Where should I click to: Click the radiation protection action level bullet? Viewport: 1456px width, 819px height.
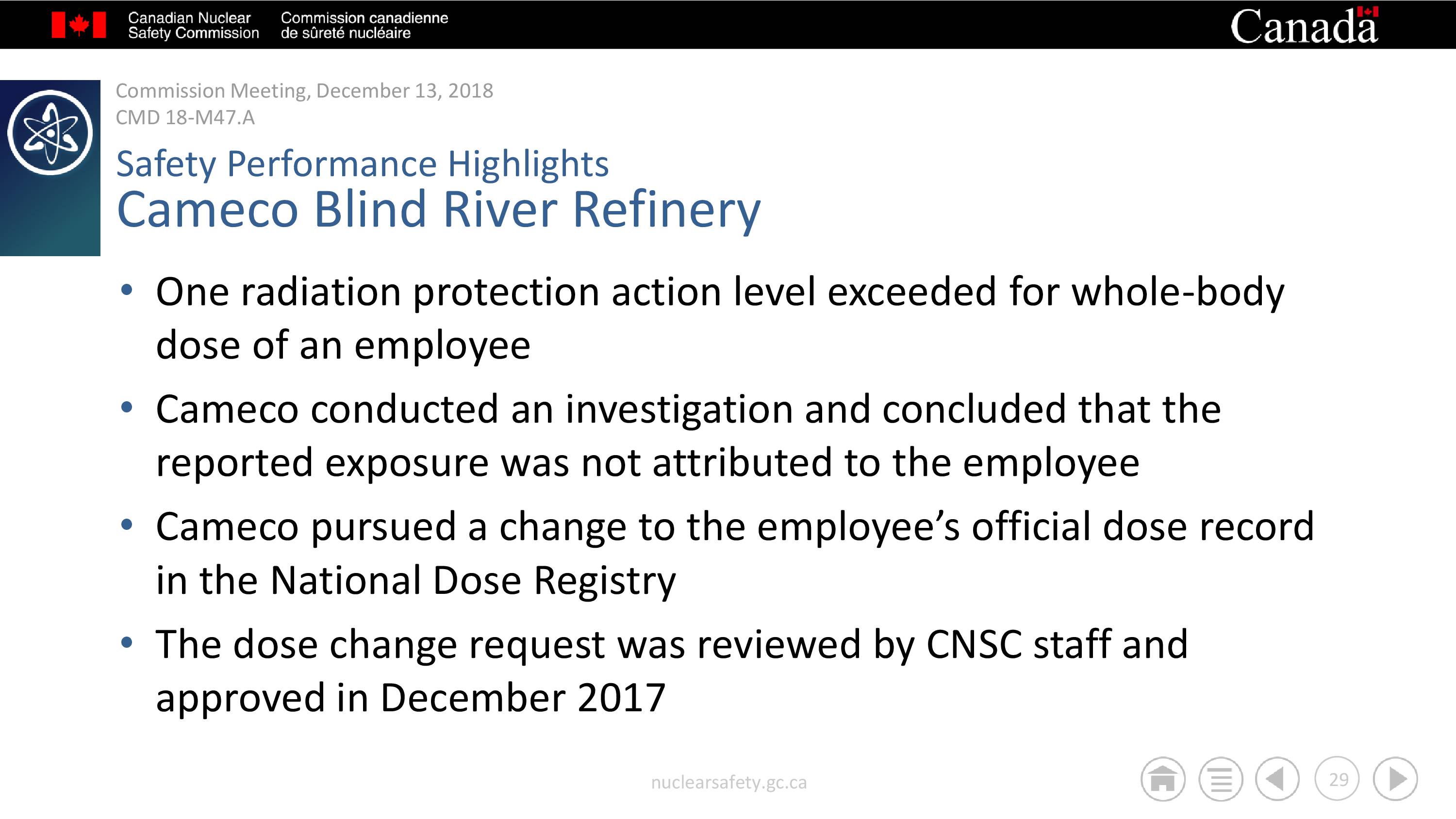(720, 319)
